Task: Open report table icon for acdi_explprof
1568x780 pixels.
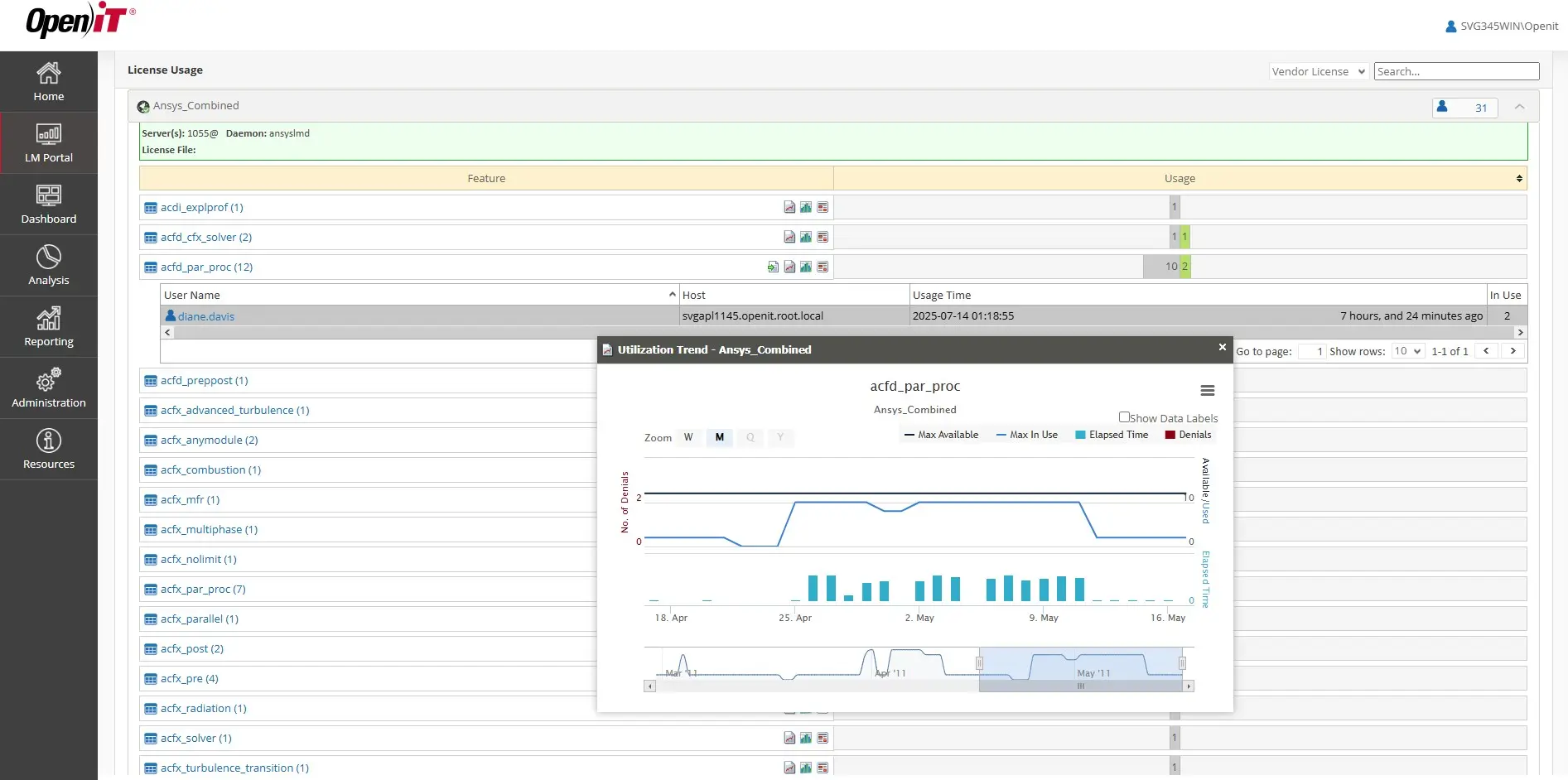Action: 823,207
